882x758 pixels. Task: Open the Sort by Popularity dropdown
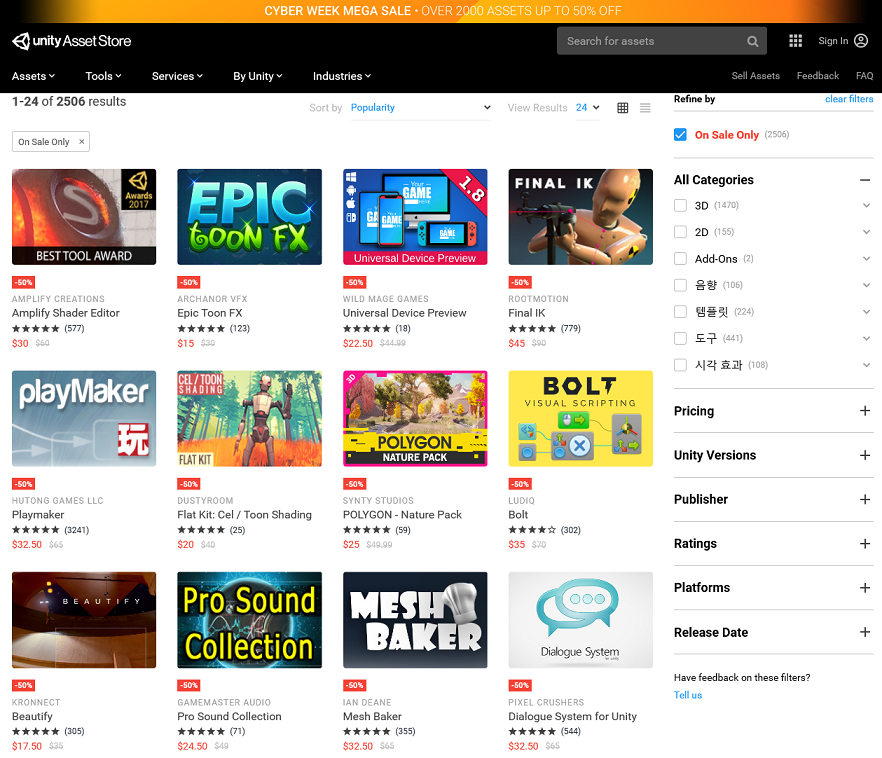click(x=420, y=108)
